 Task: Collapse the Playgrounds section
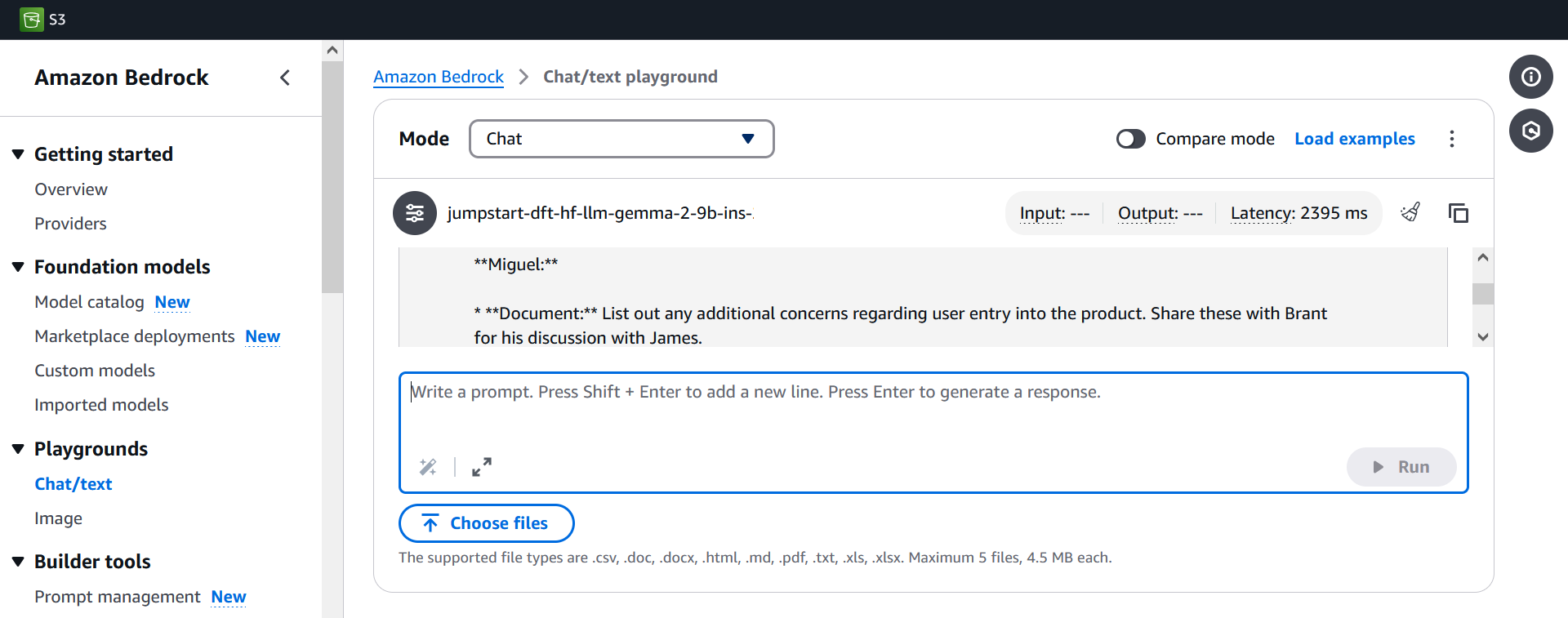[18, 449]
